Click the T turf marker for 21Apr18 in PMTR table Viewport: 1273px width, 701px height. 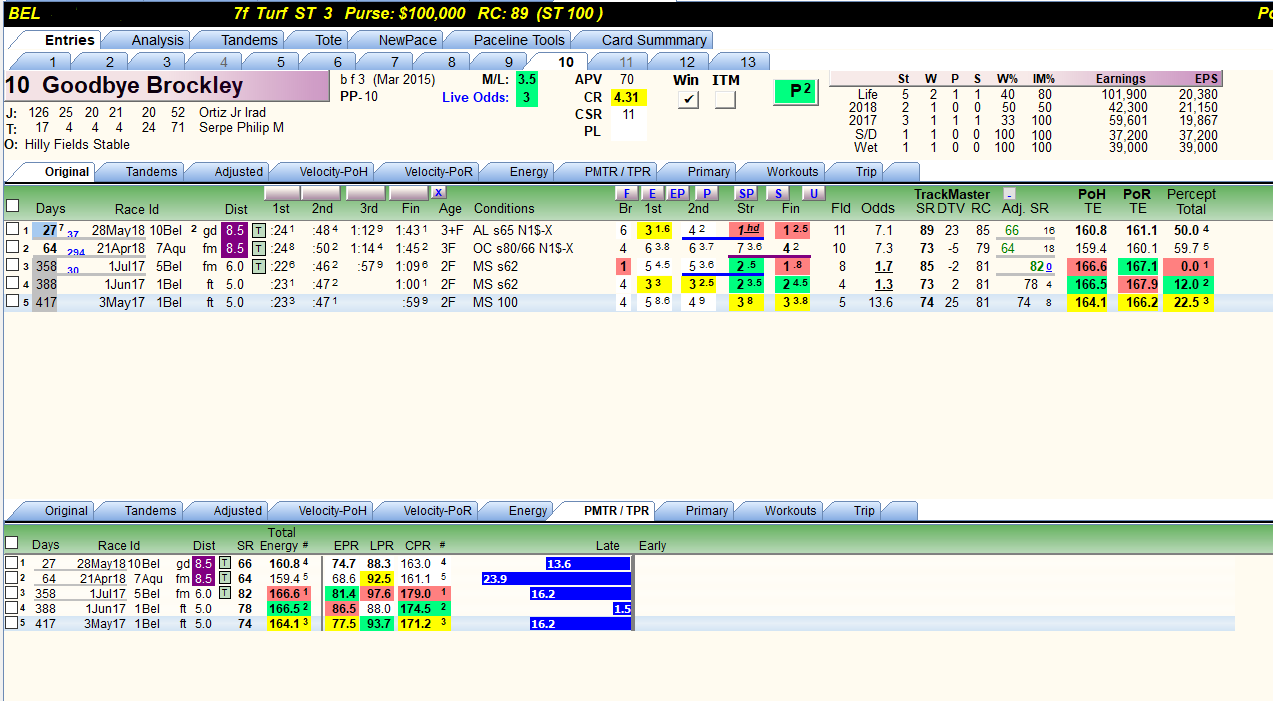tap(225, 578)
